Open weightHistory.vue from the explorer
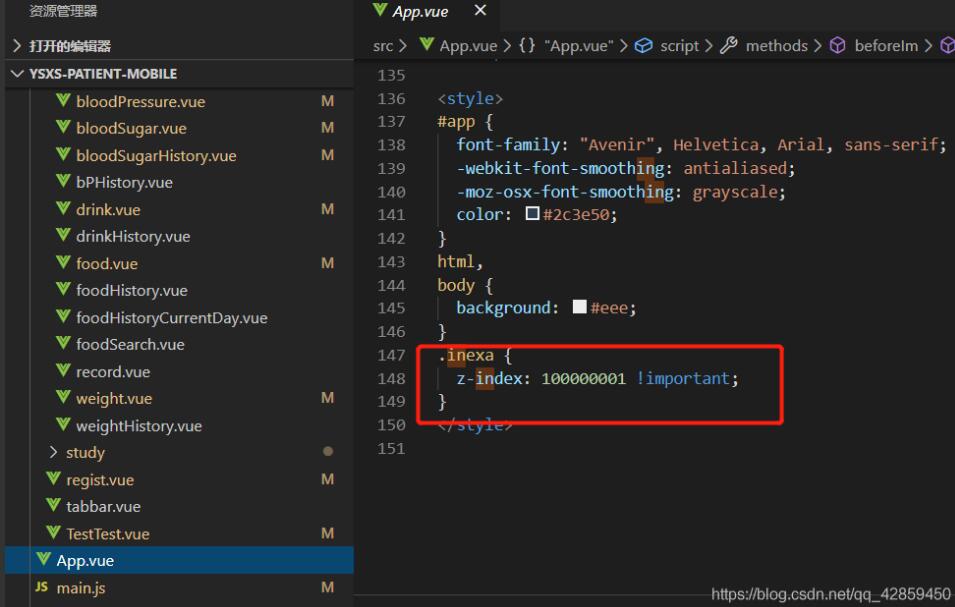Screen dimensions: 955x607 pos(138,426)
